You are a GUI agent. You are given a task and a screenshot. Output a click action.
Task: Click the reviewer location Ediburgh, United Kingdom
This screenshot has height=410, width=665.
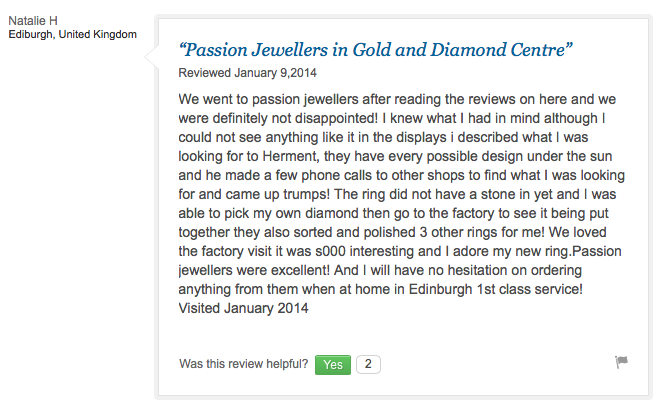[72, 35]
